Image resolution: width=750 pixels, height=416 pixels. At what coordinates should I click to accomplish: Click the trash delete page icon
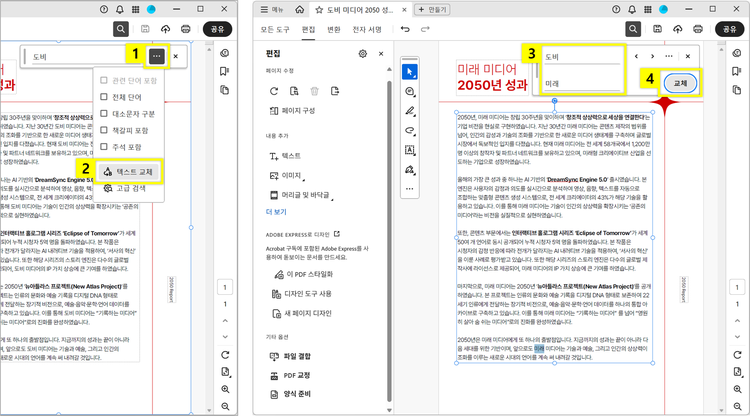314,91
